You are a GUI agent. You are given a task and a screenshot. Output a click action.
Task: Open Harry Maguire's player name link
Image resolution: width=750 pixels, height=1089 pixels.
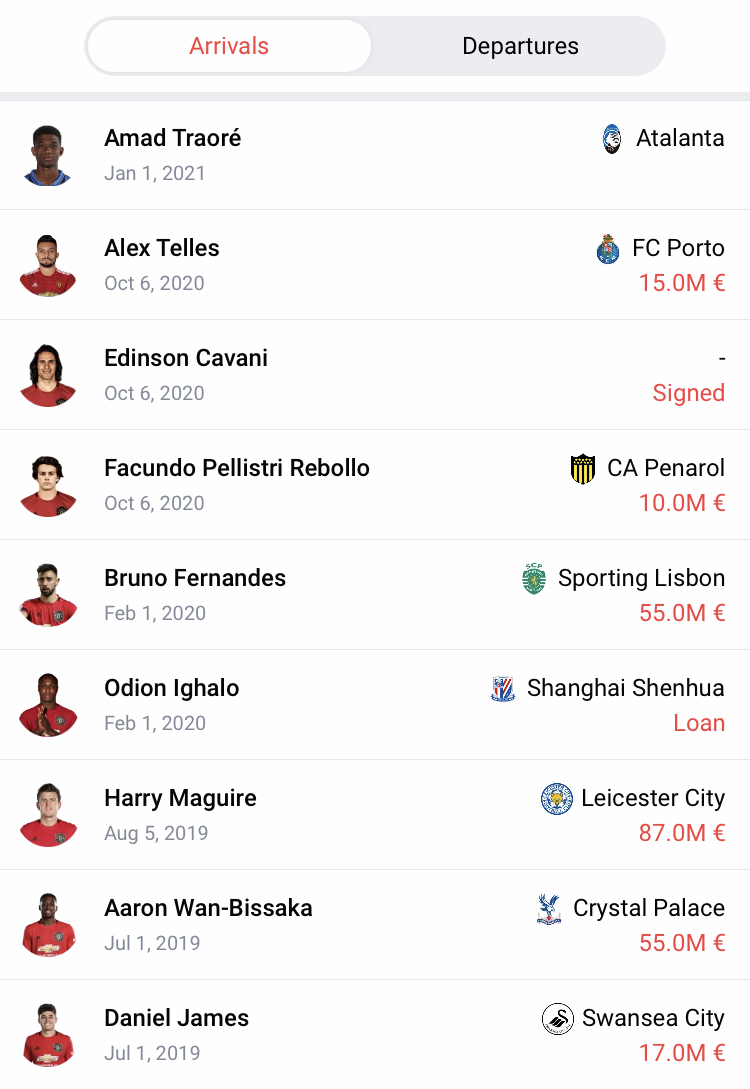point(180,798)
